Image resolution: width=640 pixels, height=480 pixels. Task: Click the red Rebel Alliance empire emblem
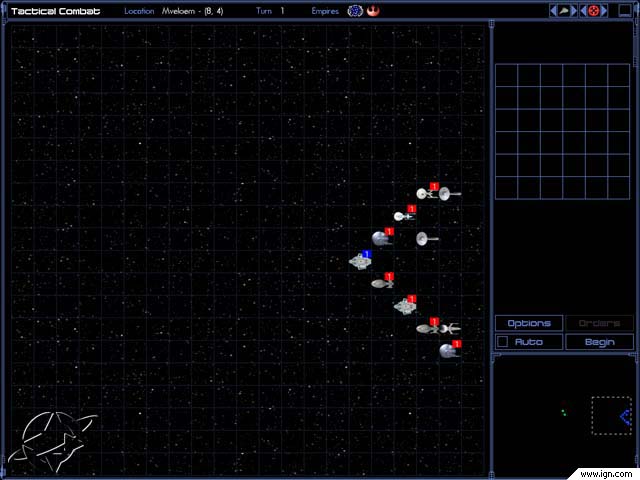coord(372,11)
